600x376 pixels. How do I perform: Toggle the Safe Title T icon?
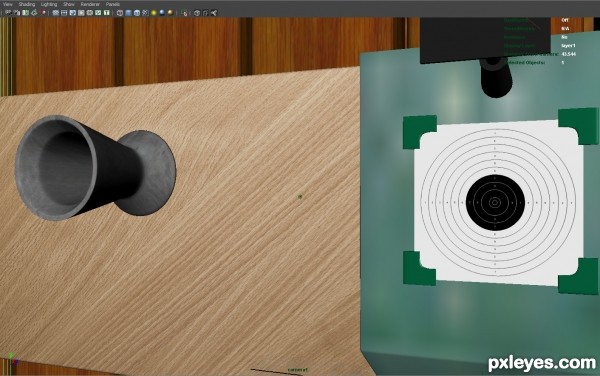(107, 13)
